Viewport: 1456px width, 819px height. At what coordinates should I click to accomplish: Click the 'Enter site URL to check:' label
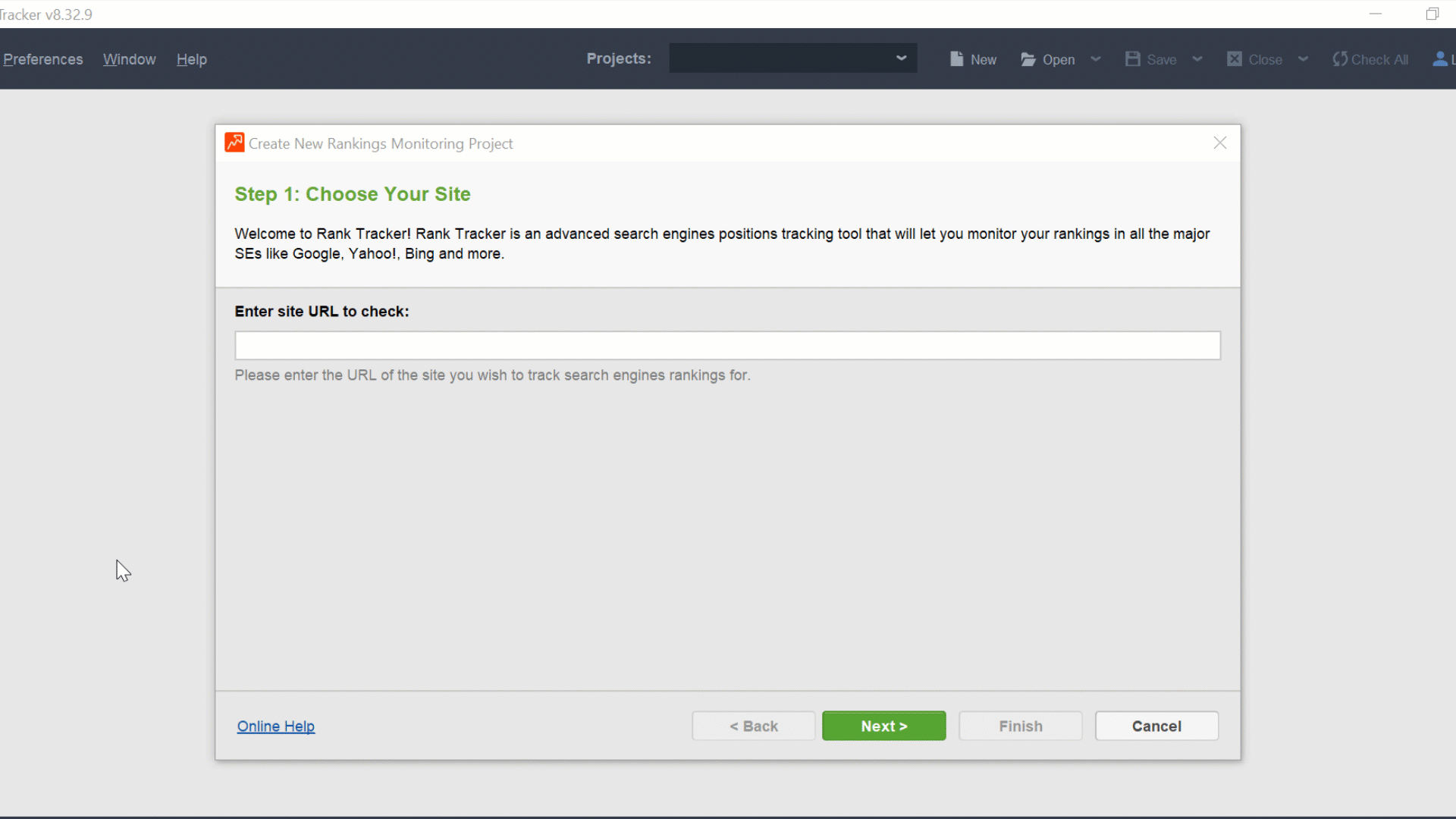coord(322,311)
